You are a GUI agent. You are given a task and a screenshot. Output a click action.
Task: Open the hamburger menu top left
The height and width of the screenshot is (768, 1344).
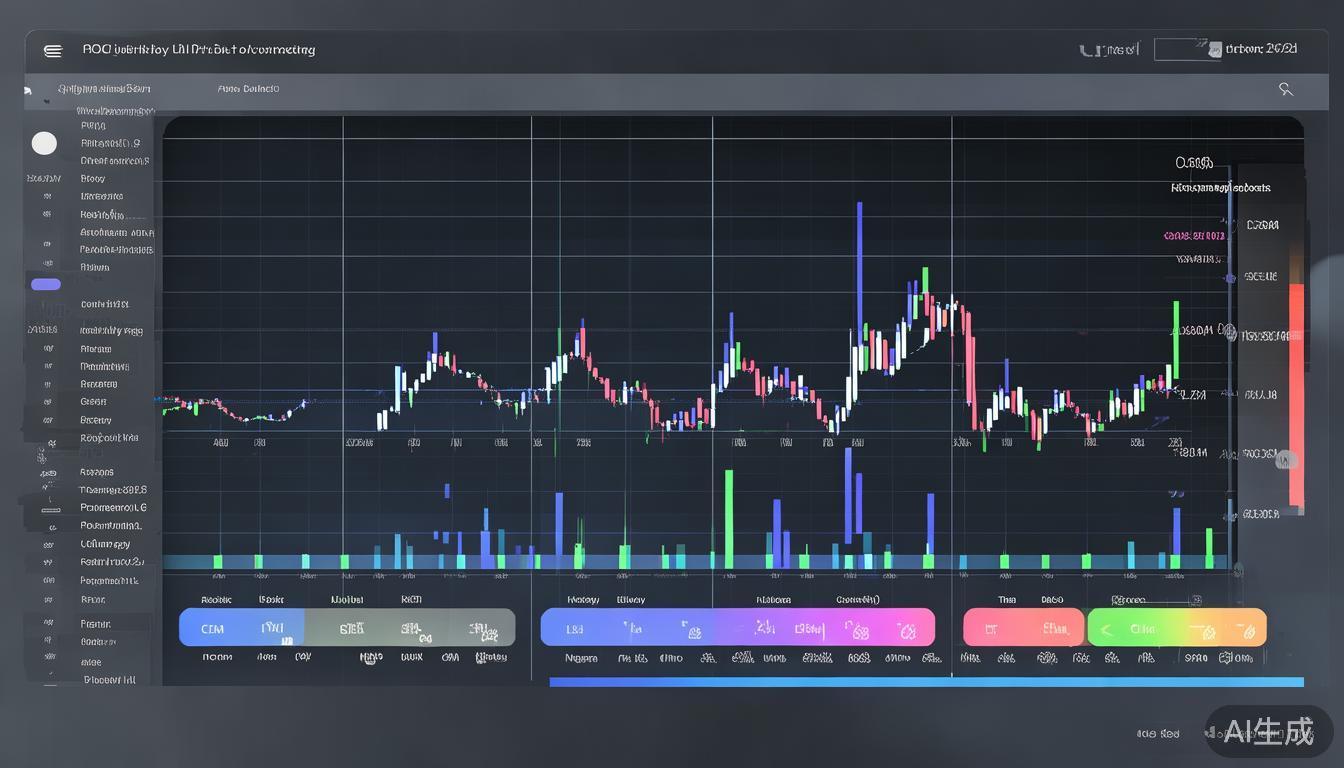tap(53, 50)
